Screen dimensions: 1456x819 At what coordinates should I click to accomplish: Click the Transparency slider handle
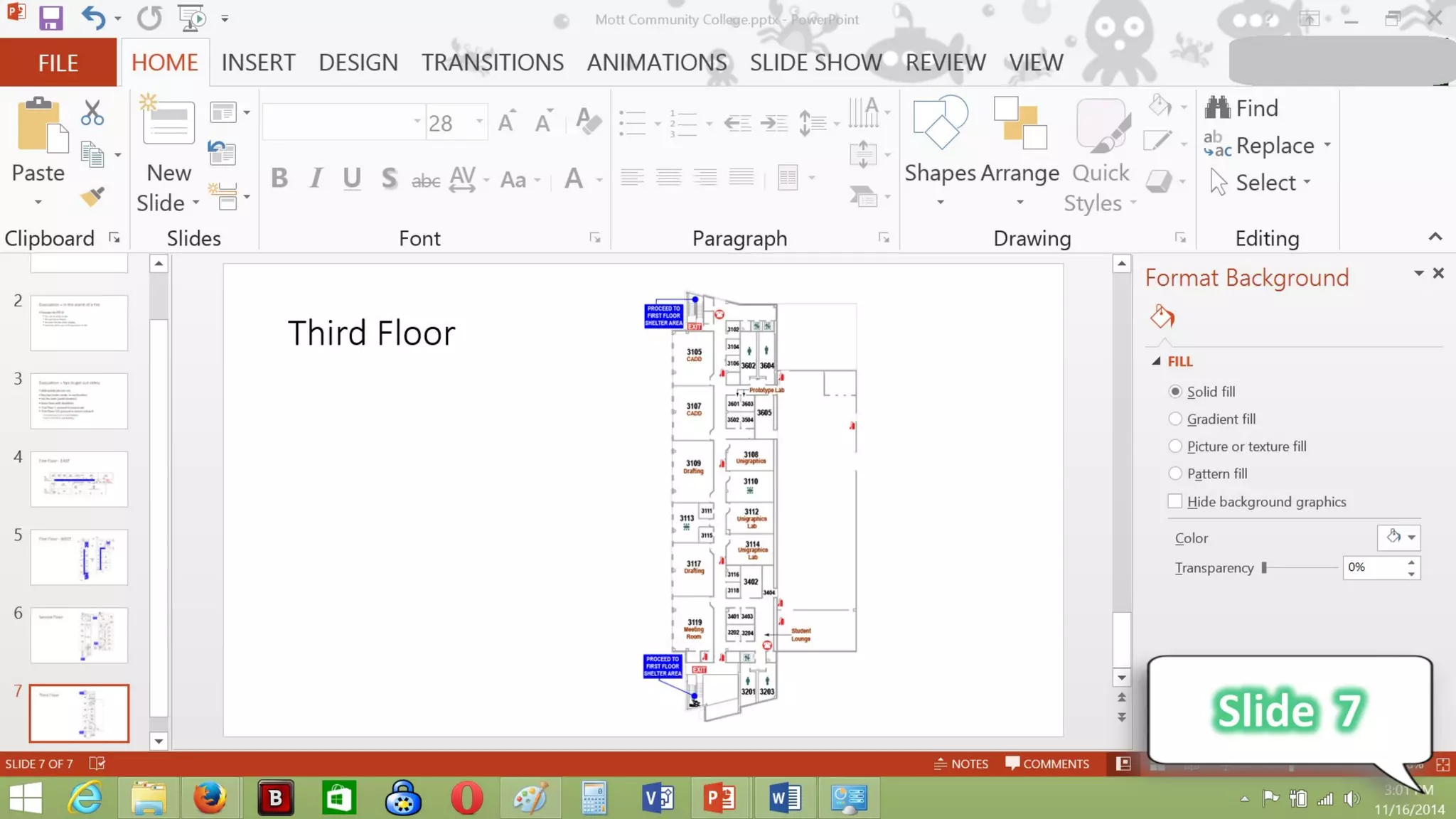[x=1264, y=567]
